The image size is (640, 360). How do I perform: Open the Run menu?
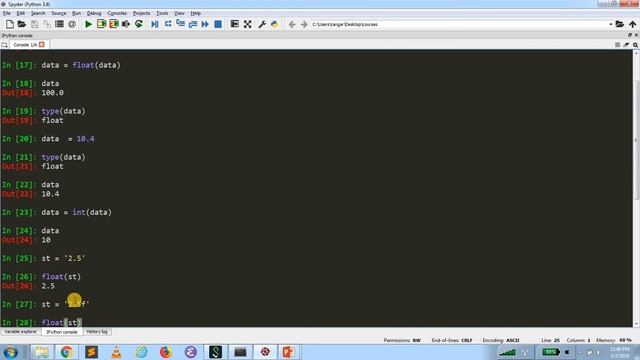pos(76,13)
